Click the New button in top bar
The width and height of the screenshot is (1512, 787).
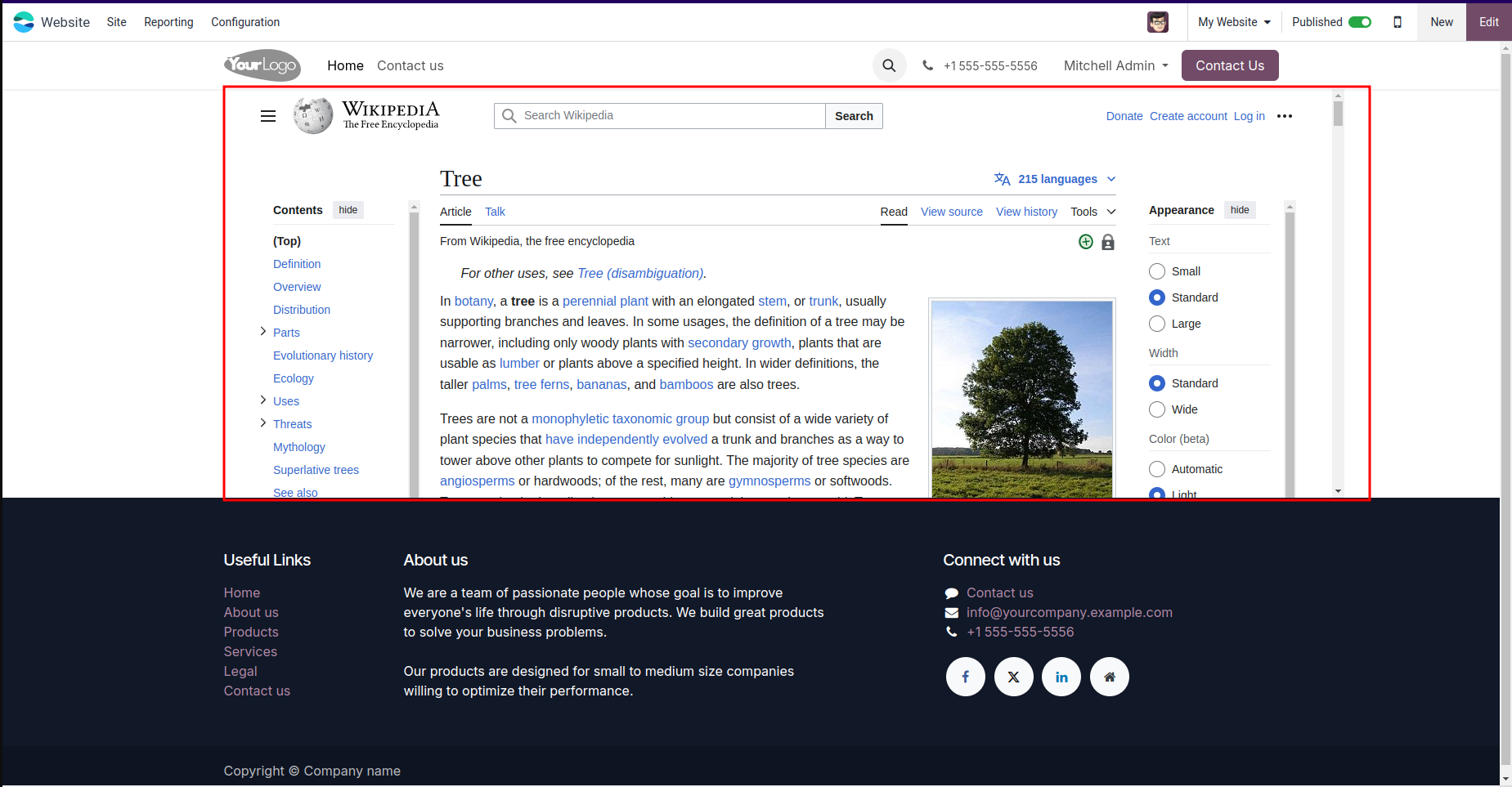[x=1442, y=22]
